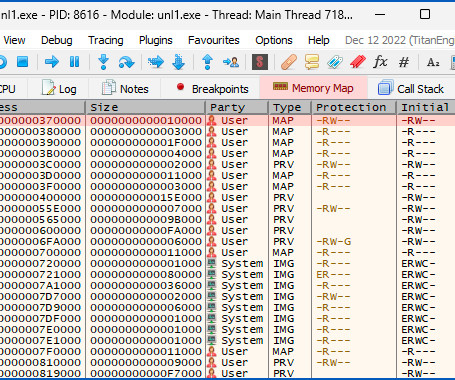
Task: Open the Functions fx icon
Action: [x=380, y=62]
